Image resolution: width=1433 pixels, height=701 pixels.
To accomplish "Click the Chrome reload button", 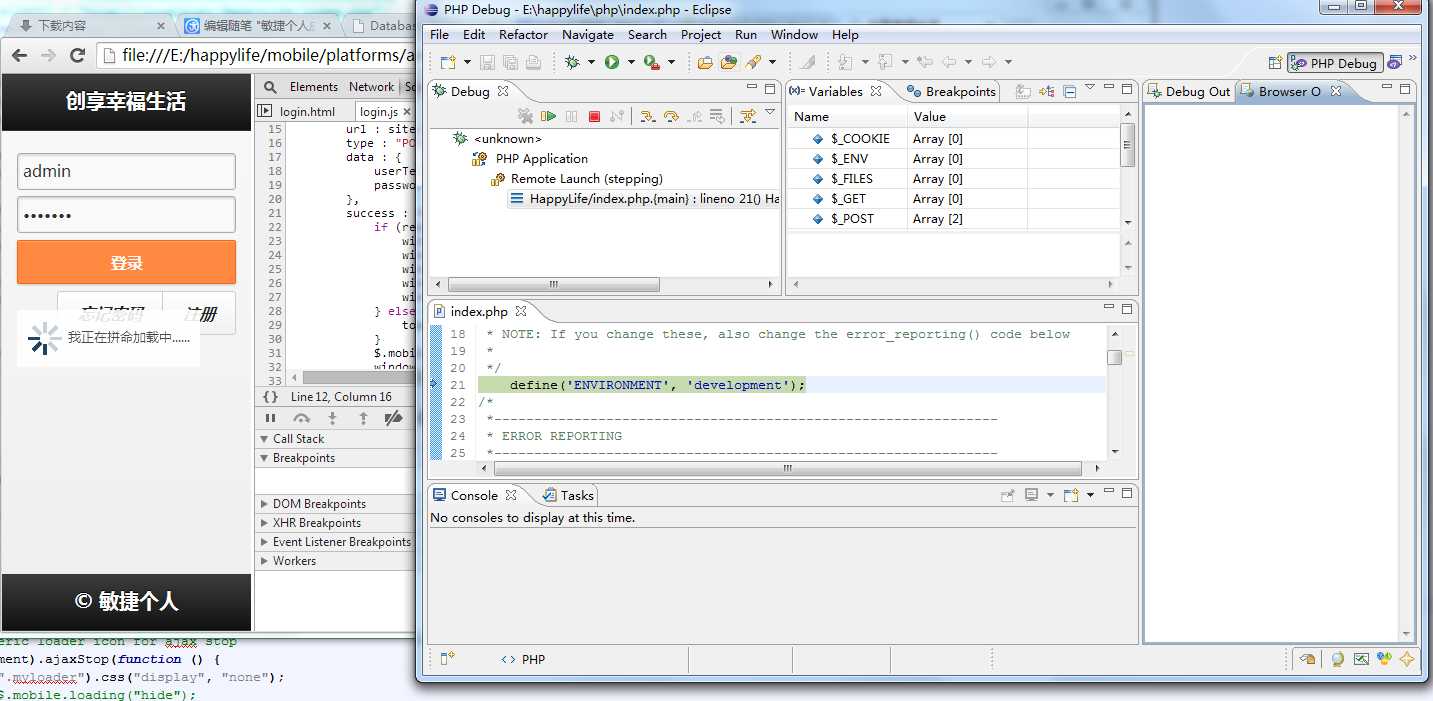I will (x=77, y=55).
